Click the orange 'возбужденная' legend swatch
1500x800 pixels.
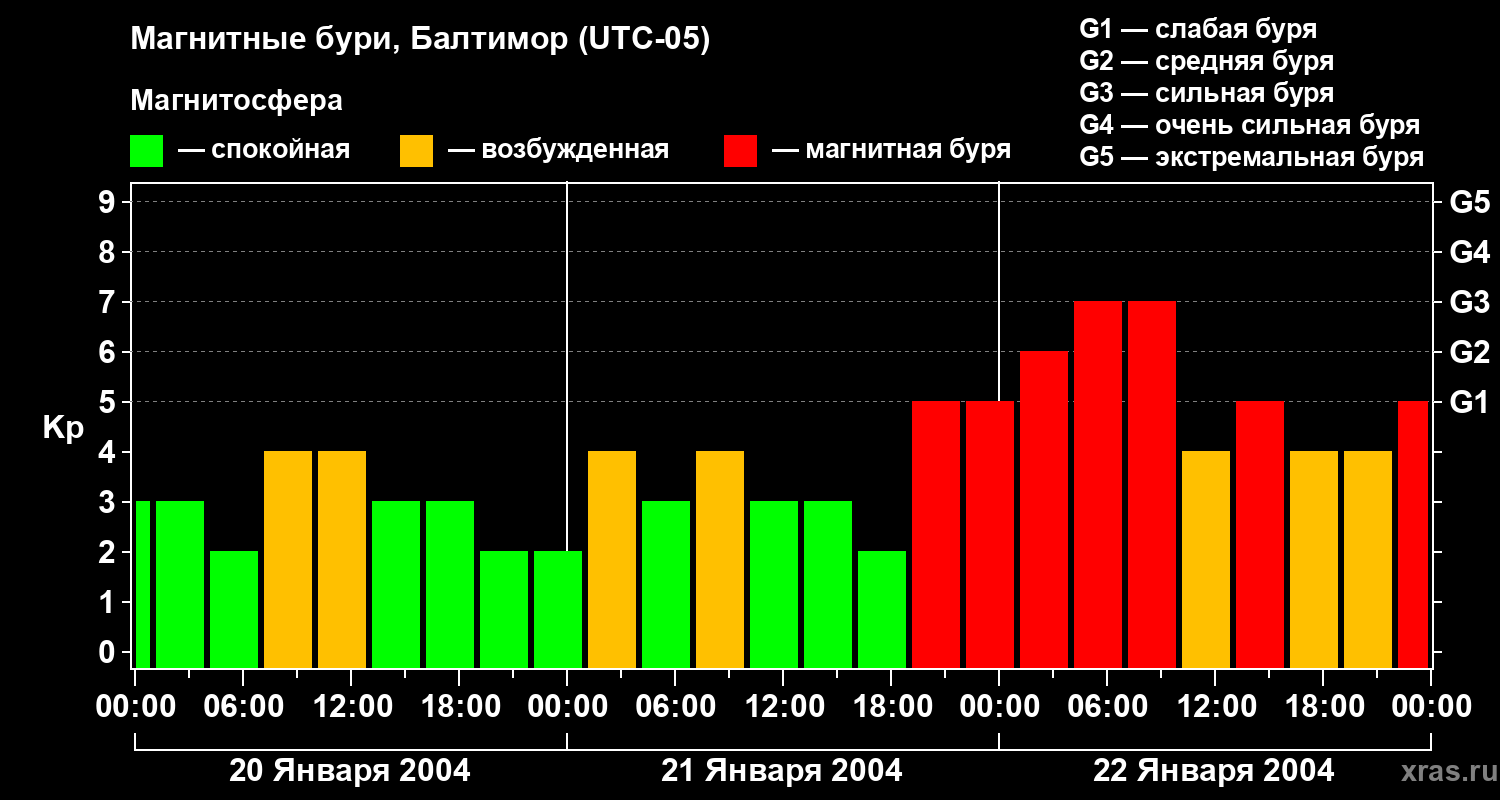(416, 151)
